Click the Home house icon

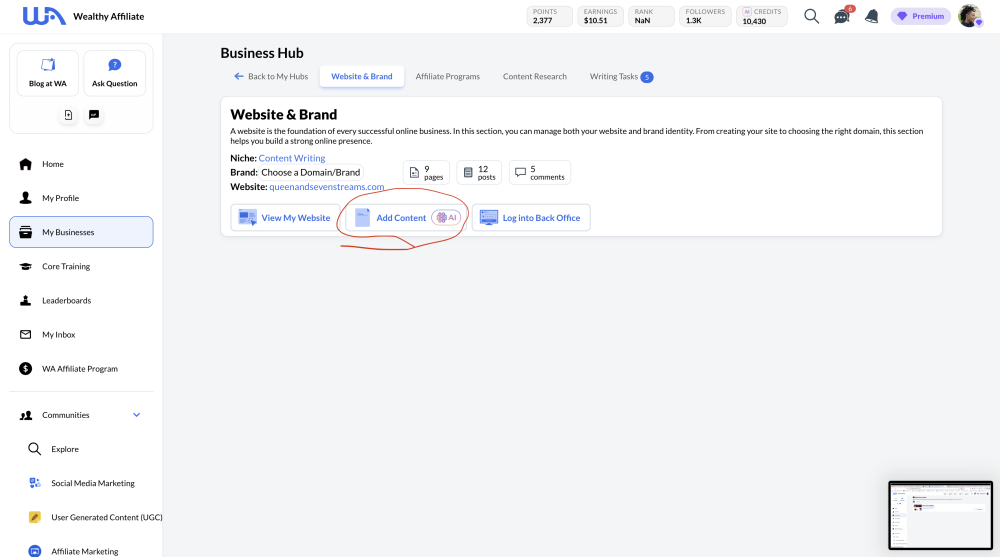tap(26, 164)
